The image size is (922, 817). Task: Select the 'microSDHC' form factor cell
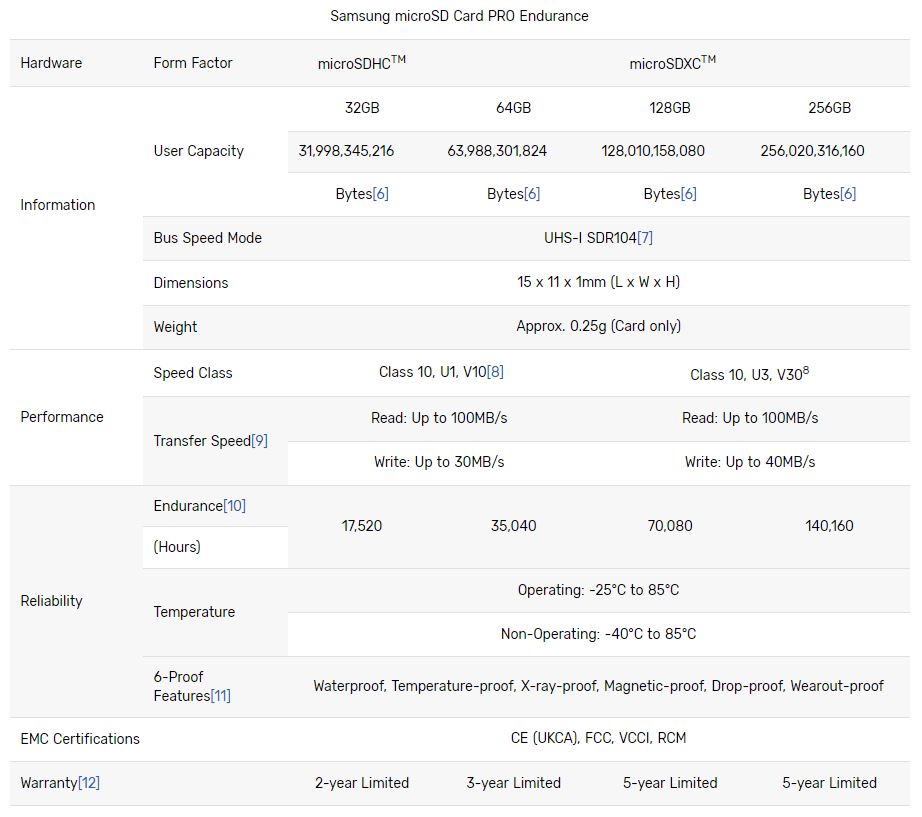pos(362,63)
